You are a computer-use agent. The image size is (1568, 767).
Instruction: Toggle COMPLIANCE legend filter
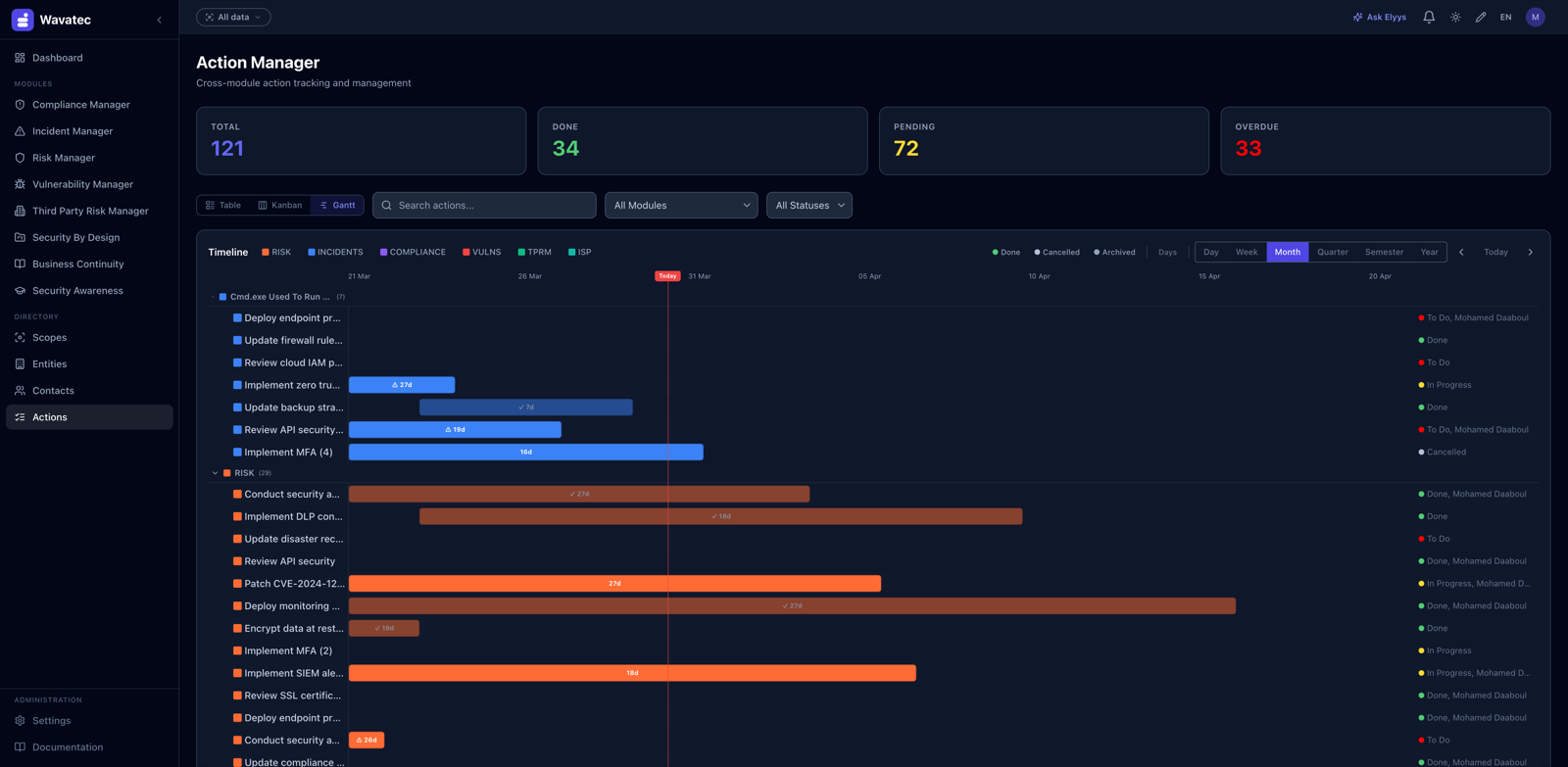[x=413, y=252]
